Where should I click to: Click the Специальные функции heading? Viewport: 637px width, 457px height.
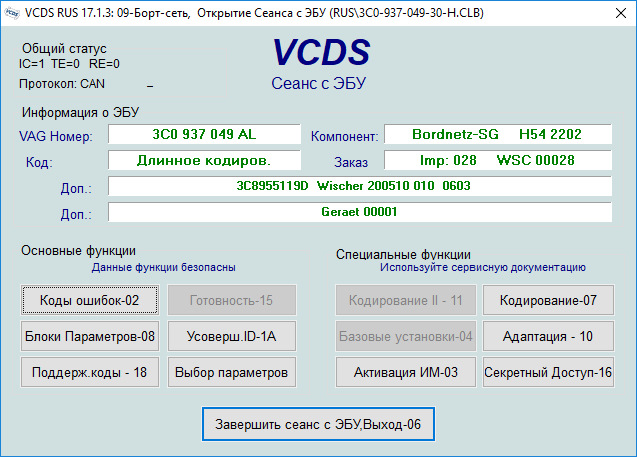(403, 255)
